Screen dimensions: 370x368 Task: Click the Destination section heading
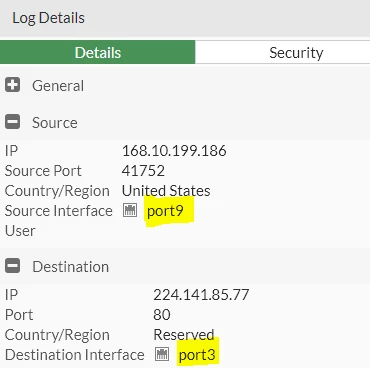tap(70, 267)
